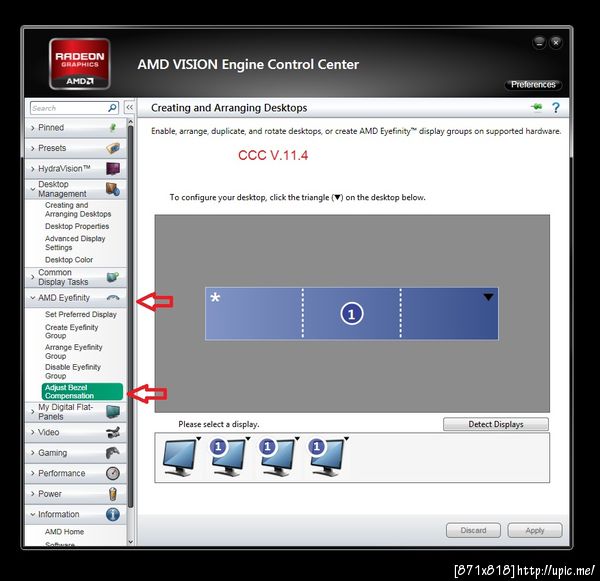Open dropdown triangle of third display monitor
Screen dimensions: 600x581
coord(297,438)
